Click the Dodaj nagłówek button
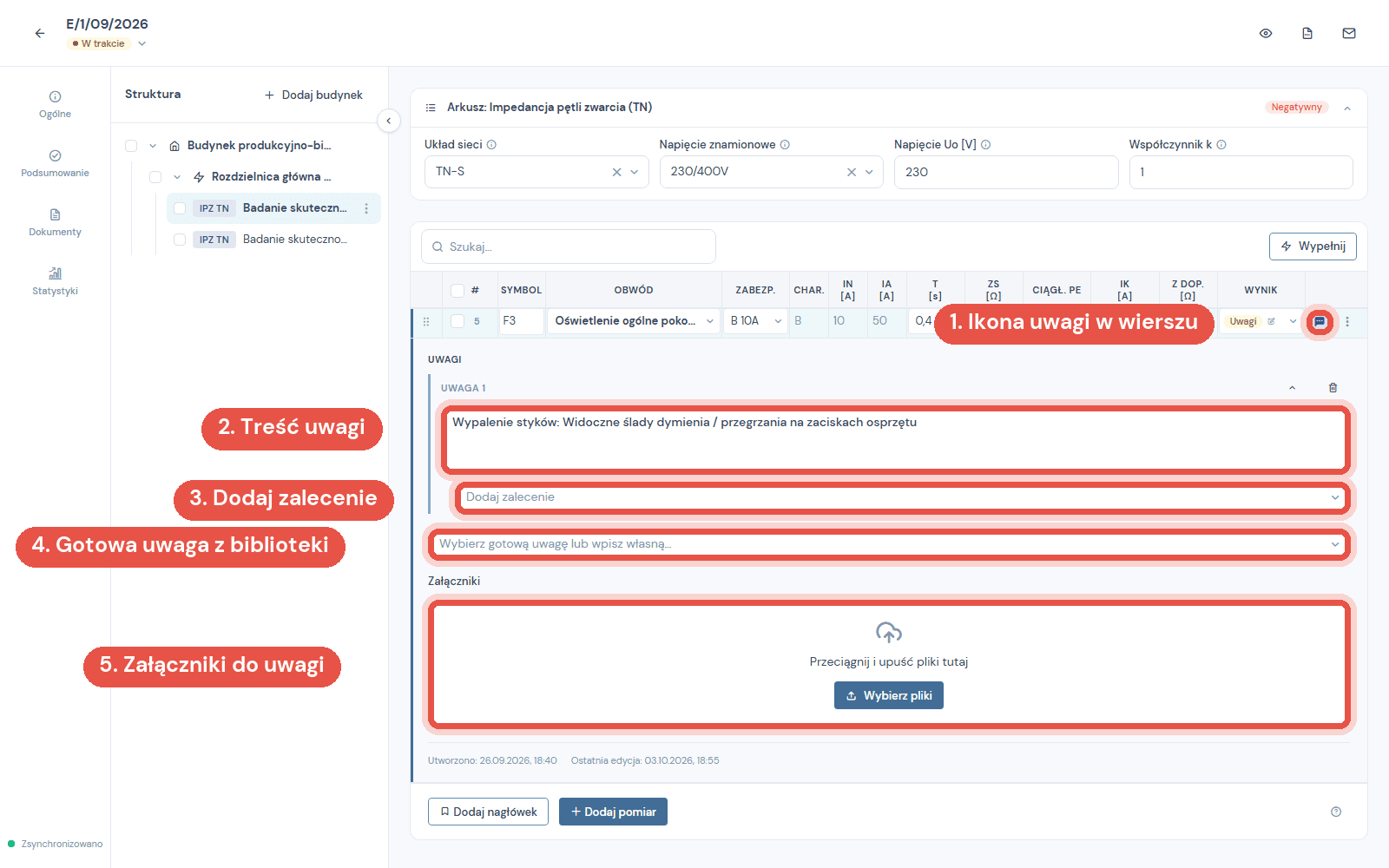1389x868 pixels. point(488,812)
